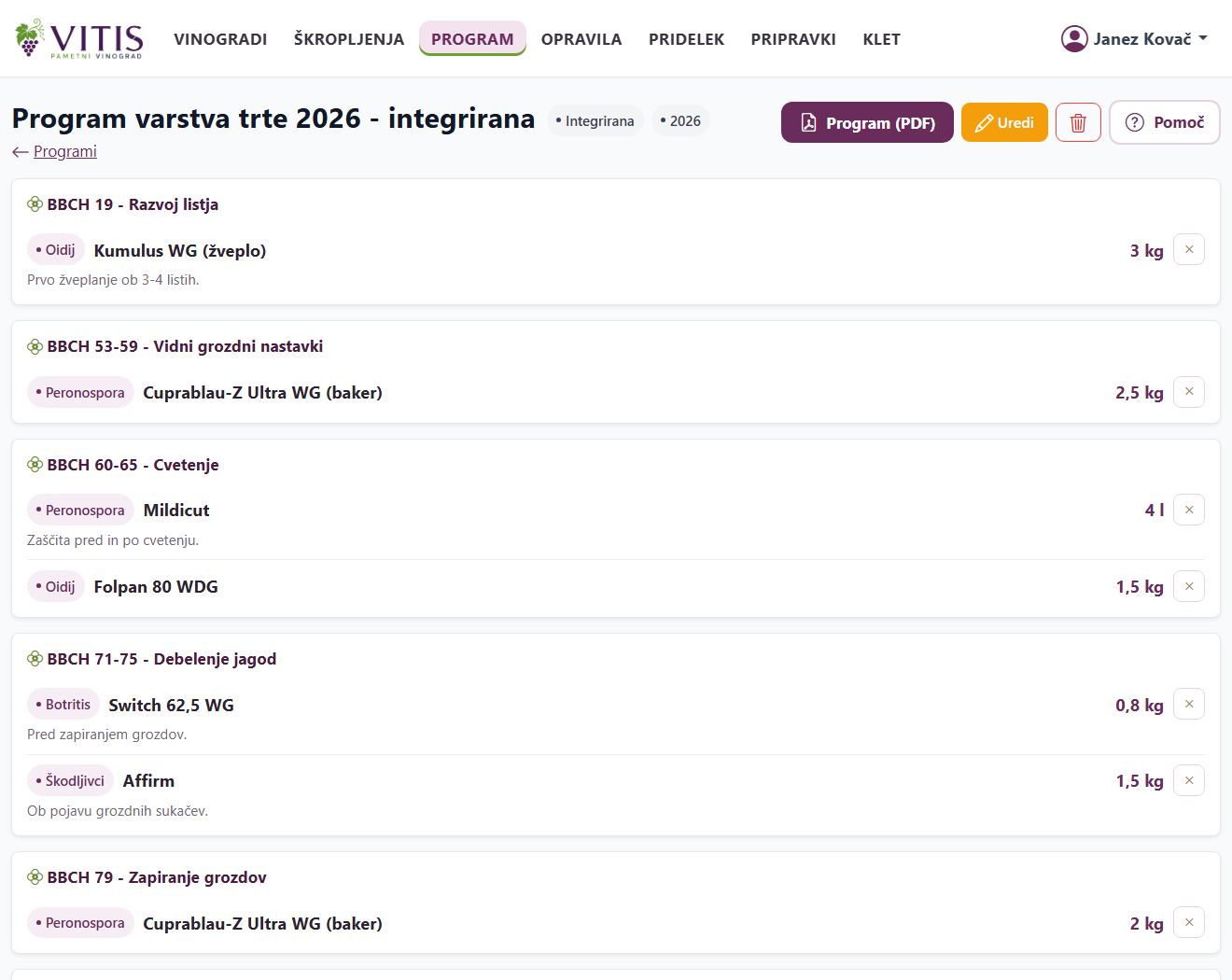
Task: Select heading BBCH 19 - Razvoj listja
Action: point(133,204)
